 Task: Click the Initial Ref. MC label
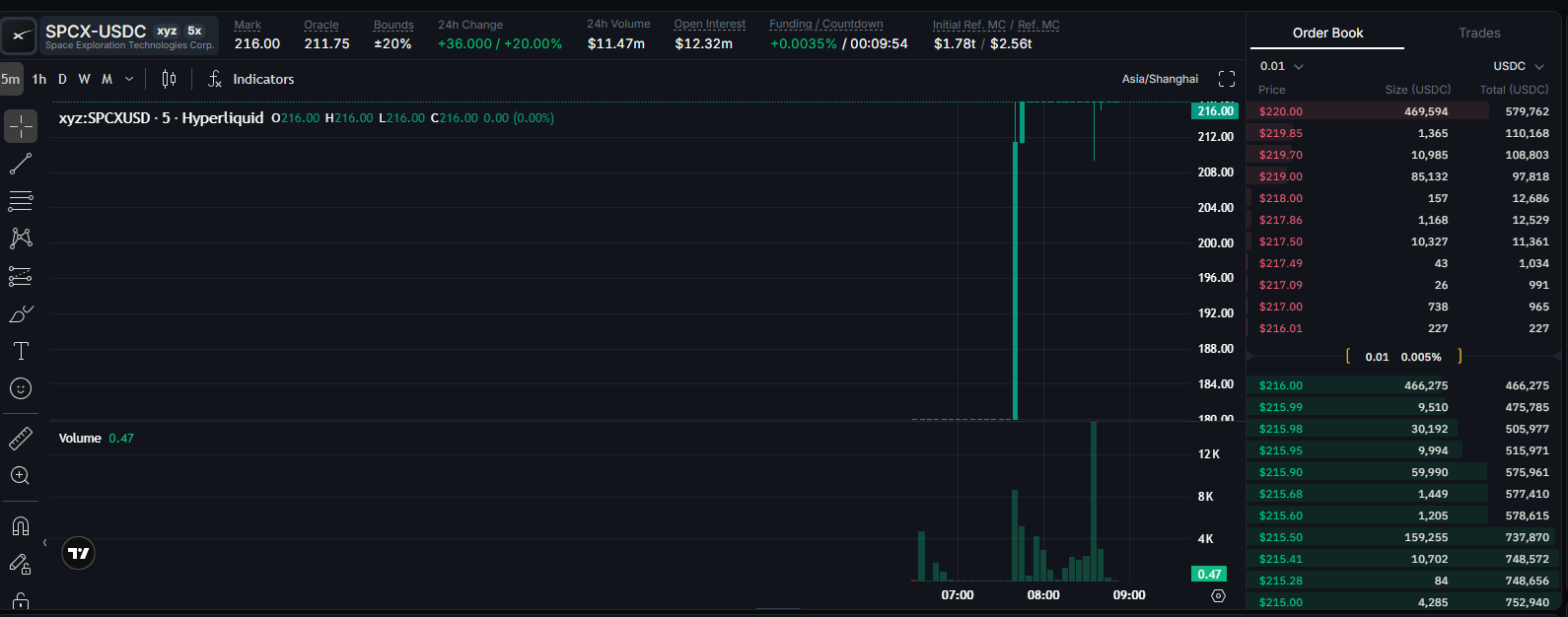[969, 25]
